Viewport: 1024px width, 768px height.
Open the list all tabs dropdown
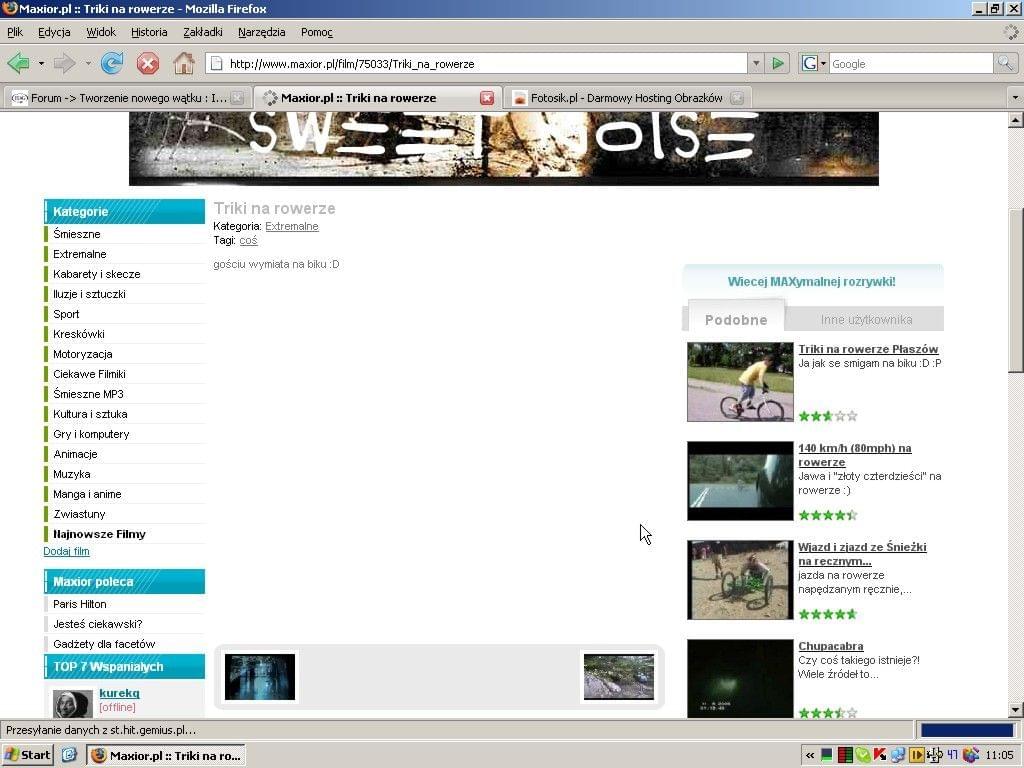[1015, 98]
